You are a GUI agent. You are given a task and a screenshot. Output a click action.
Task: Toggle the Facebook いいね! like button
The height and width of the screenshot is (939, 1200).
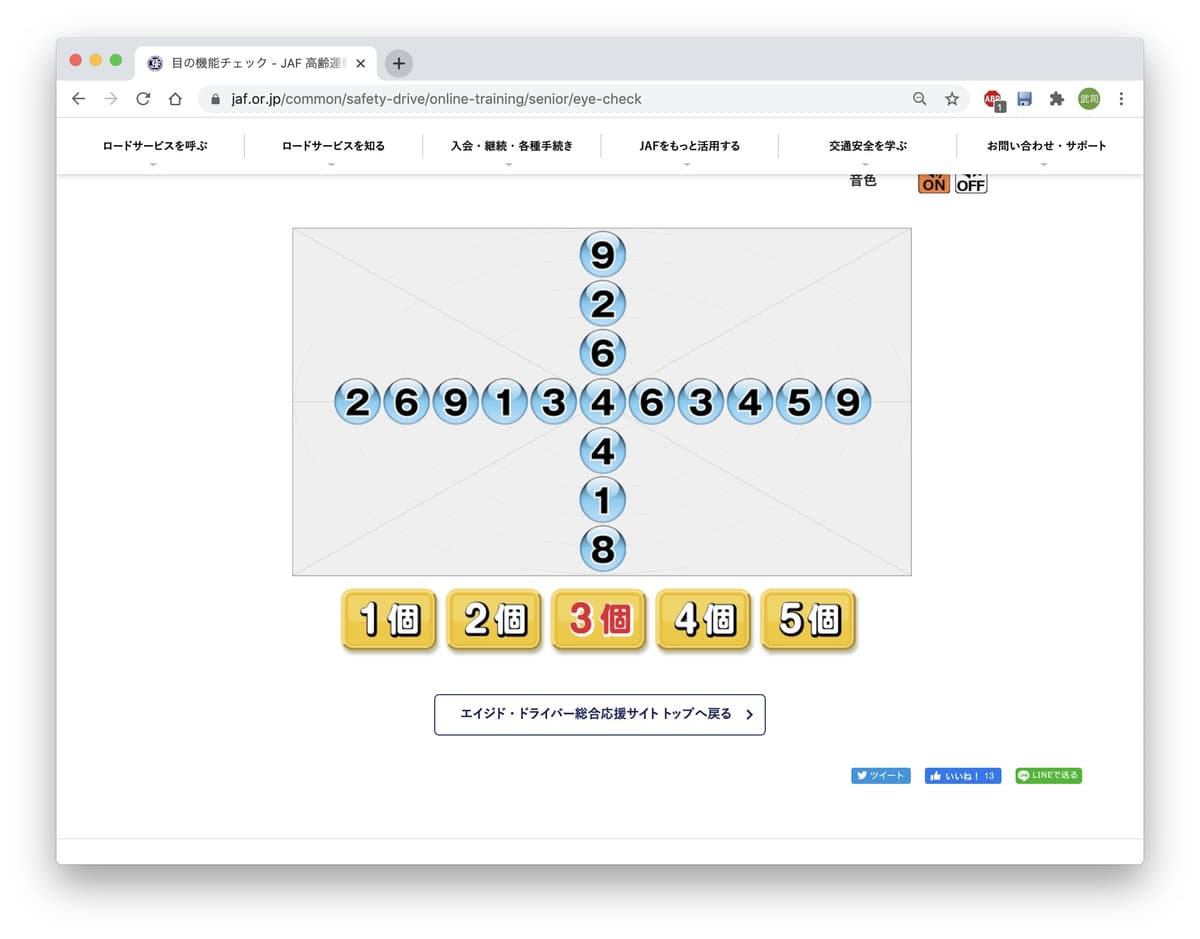tap(962, 775)
